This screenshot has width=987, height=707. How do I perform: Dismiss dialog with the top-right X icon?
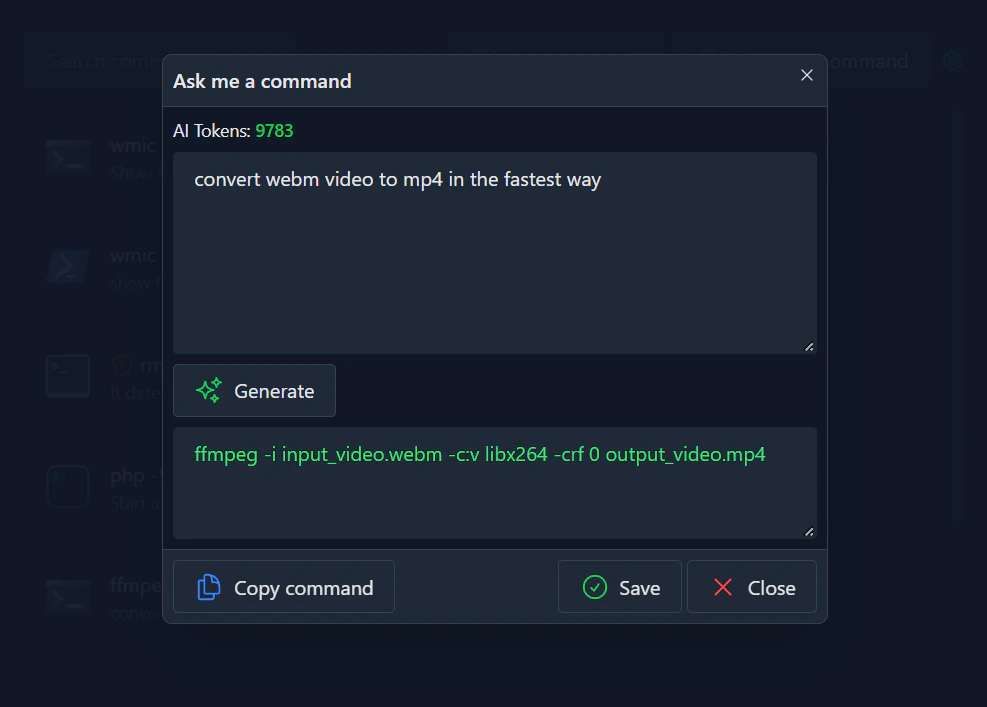click(x=807, y=76)
